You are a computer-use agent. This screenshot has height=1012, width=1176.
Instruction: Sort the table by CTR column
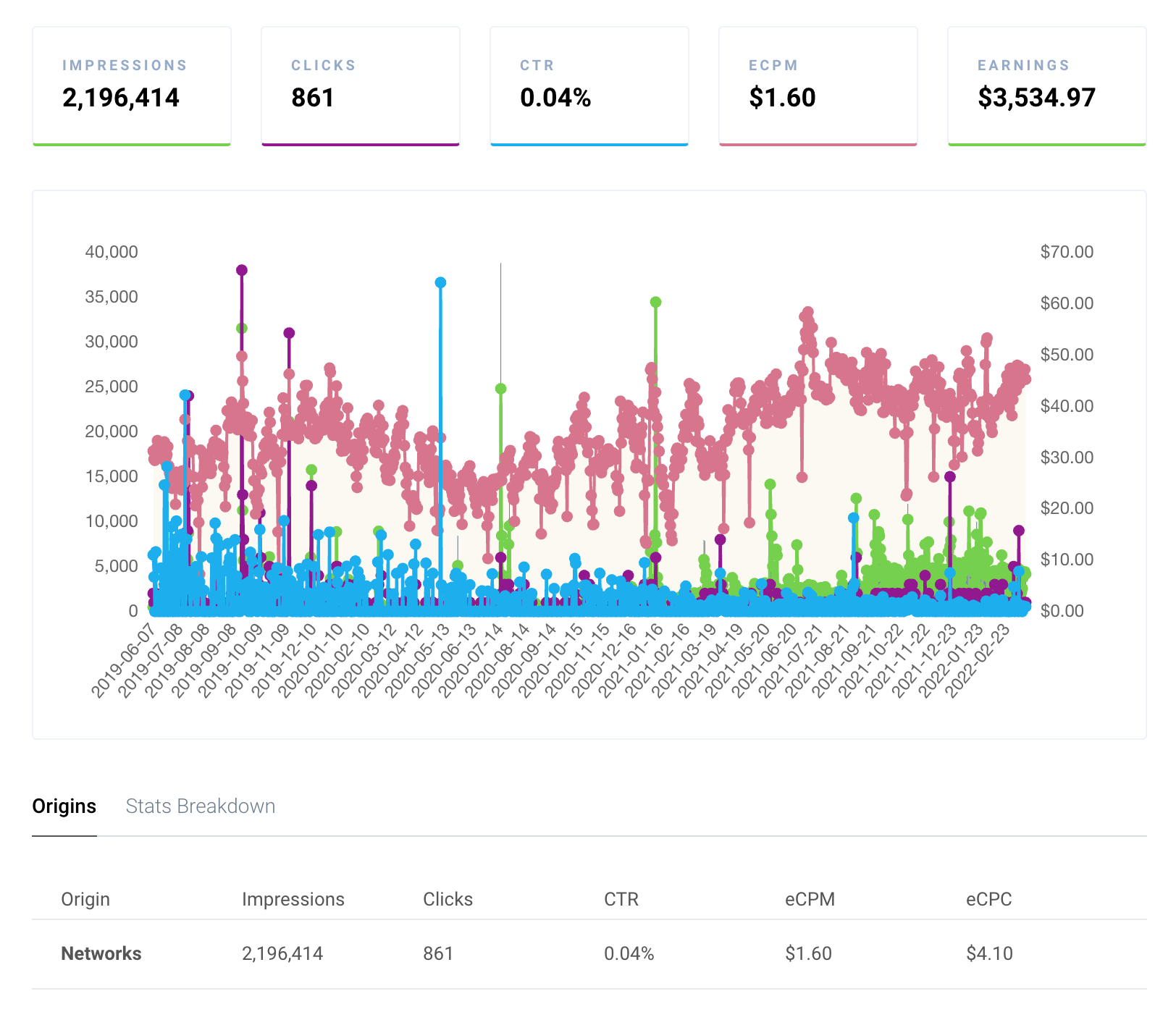[x=621, y=899]
